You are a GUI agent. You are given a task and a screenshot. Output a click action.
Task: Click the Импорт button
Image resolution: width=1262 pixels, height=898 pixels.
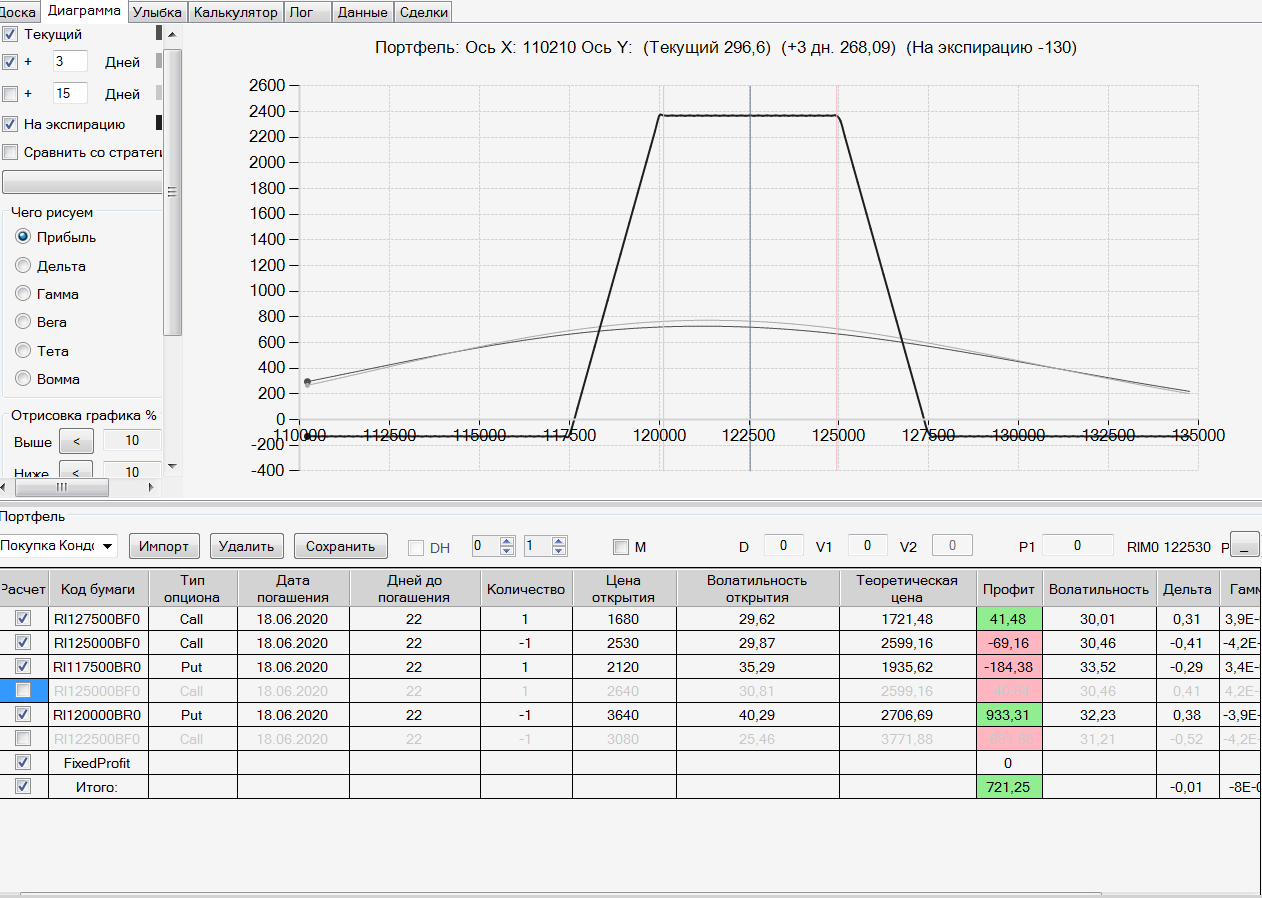[165, 546]
